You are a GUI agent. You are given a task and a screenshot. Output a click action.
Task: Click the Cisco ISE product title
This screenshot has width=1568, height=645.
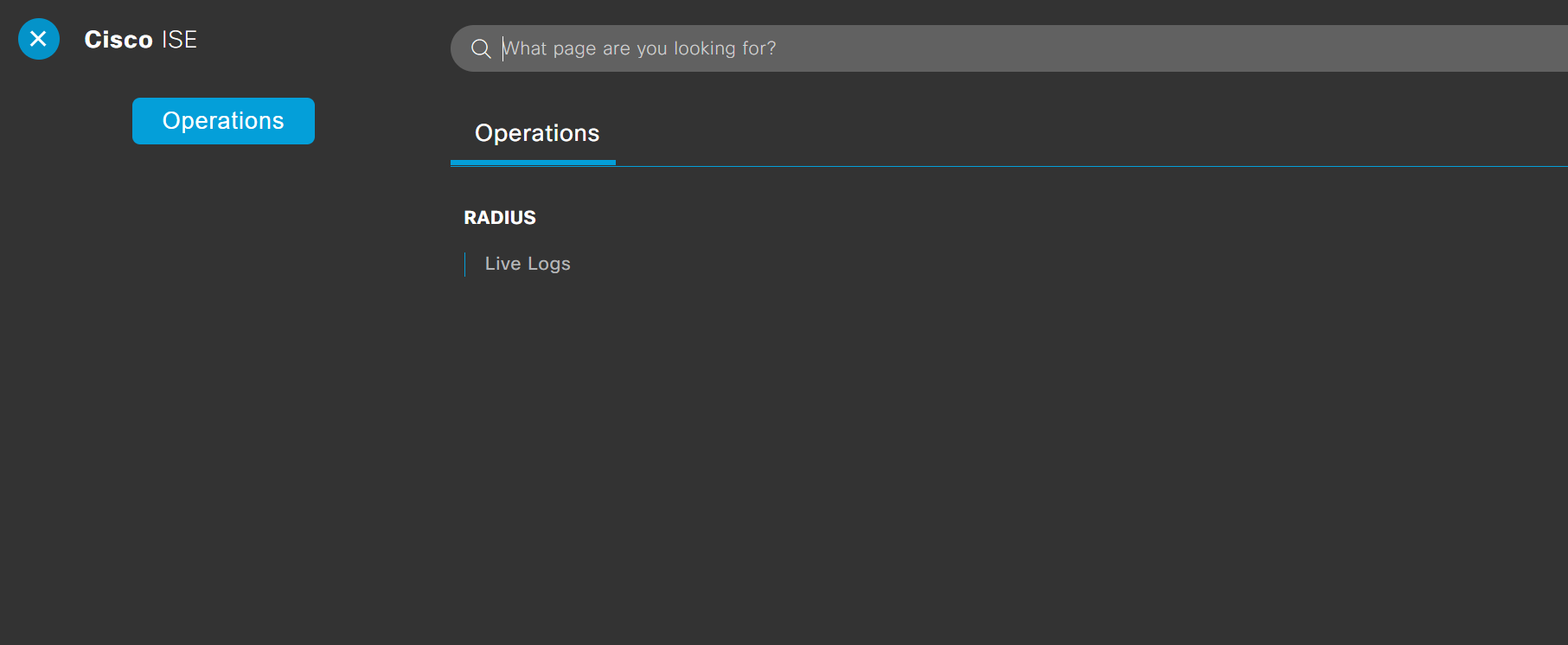[141, 40]
